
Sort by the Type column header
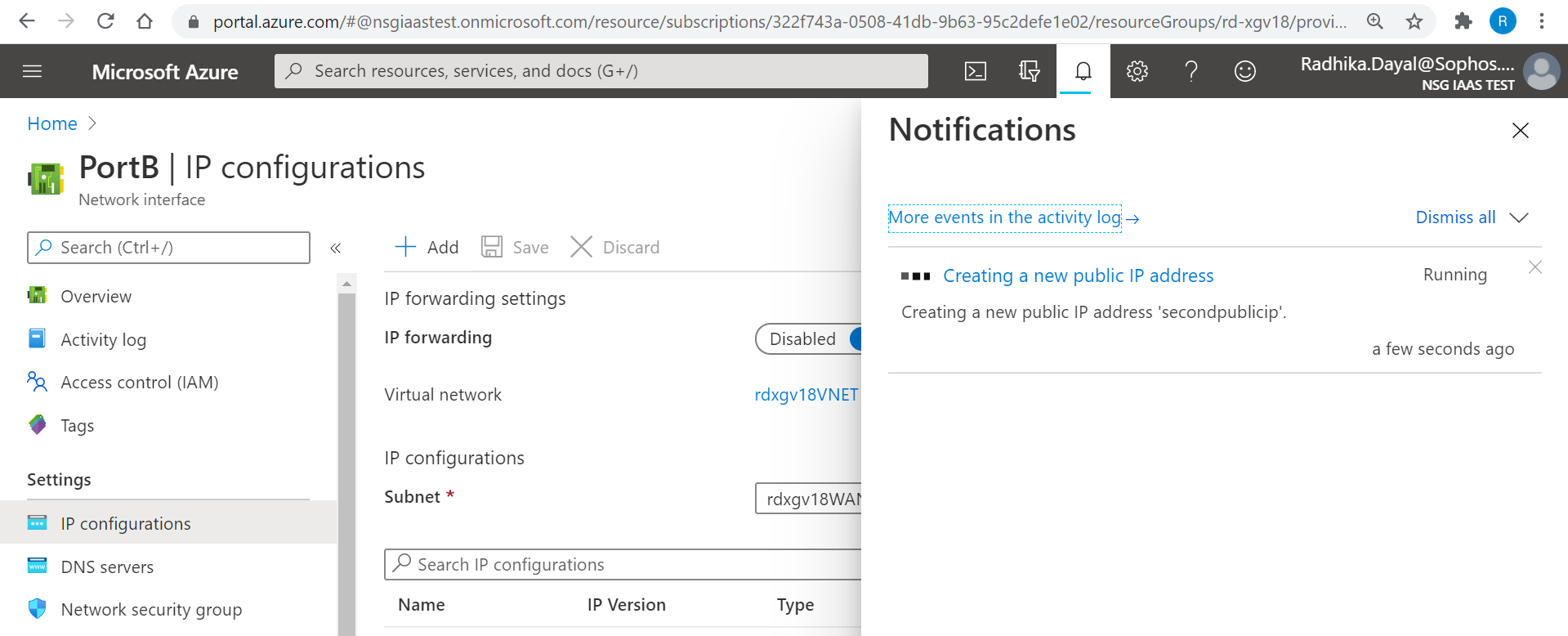point(795,605)
